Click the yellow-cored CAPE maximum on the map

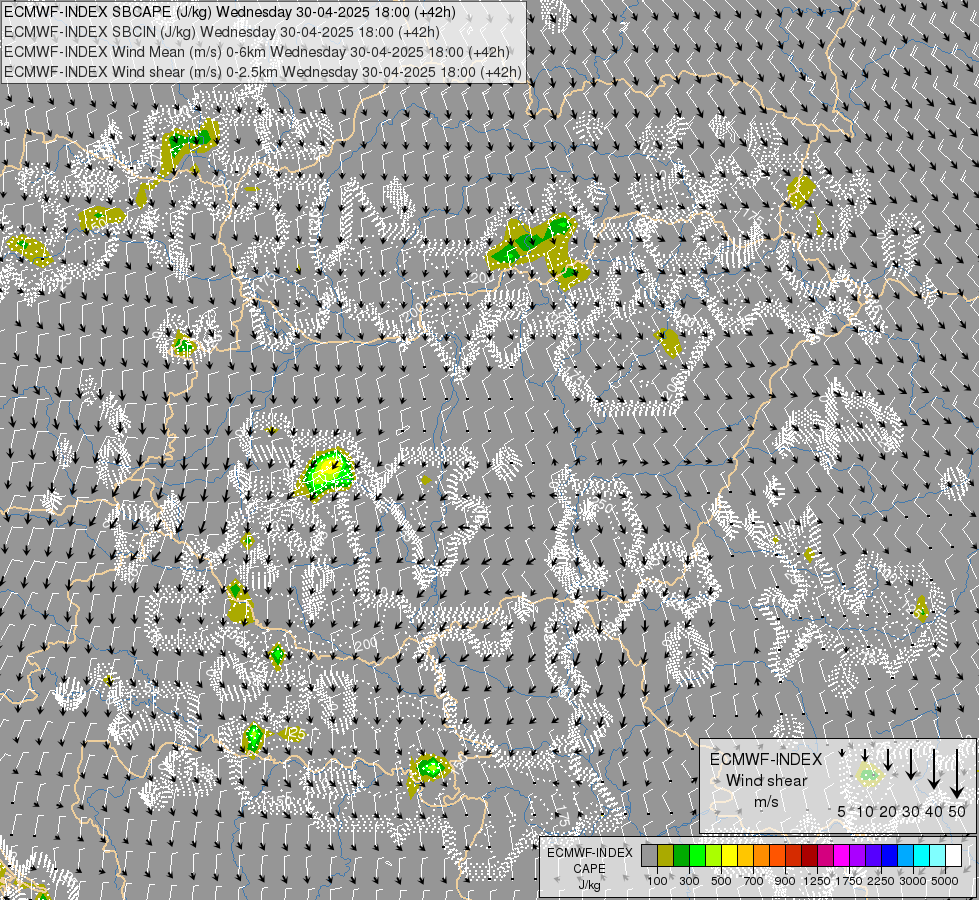[x=328, y=472]
